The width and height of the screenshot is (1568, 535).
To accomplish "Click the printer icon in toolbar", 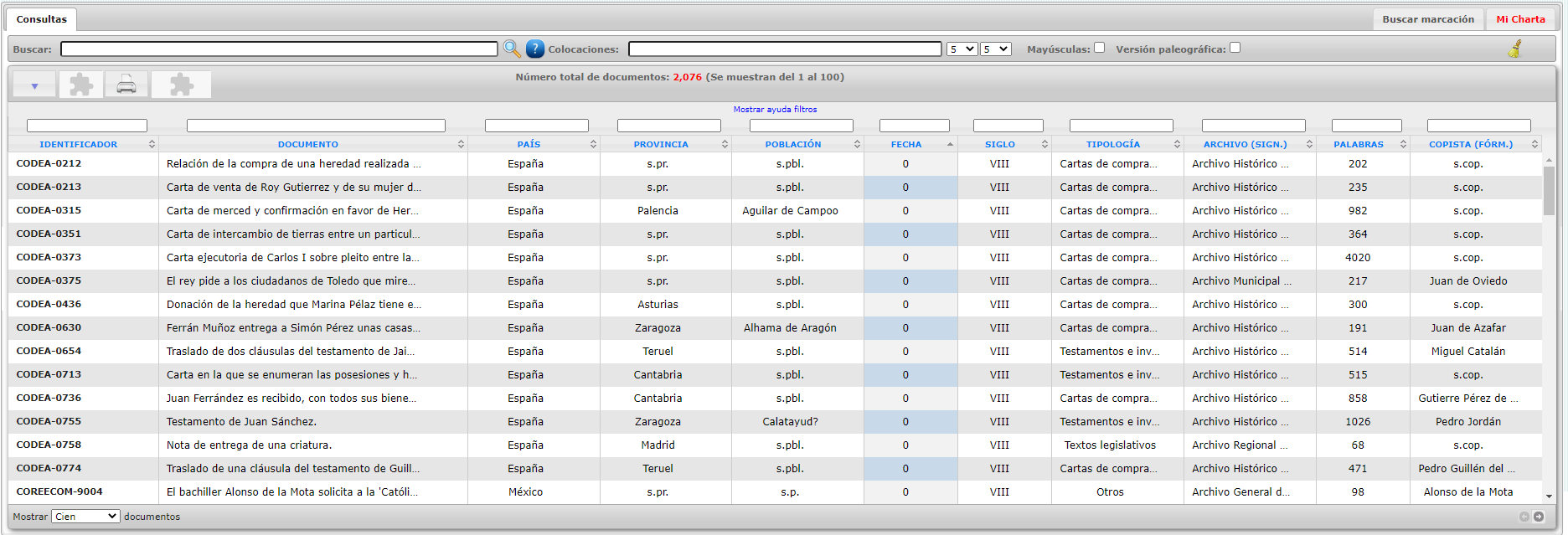I will click(126, 85).
